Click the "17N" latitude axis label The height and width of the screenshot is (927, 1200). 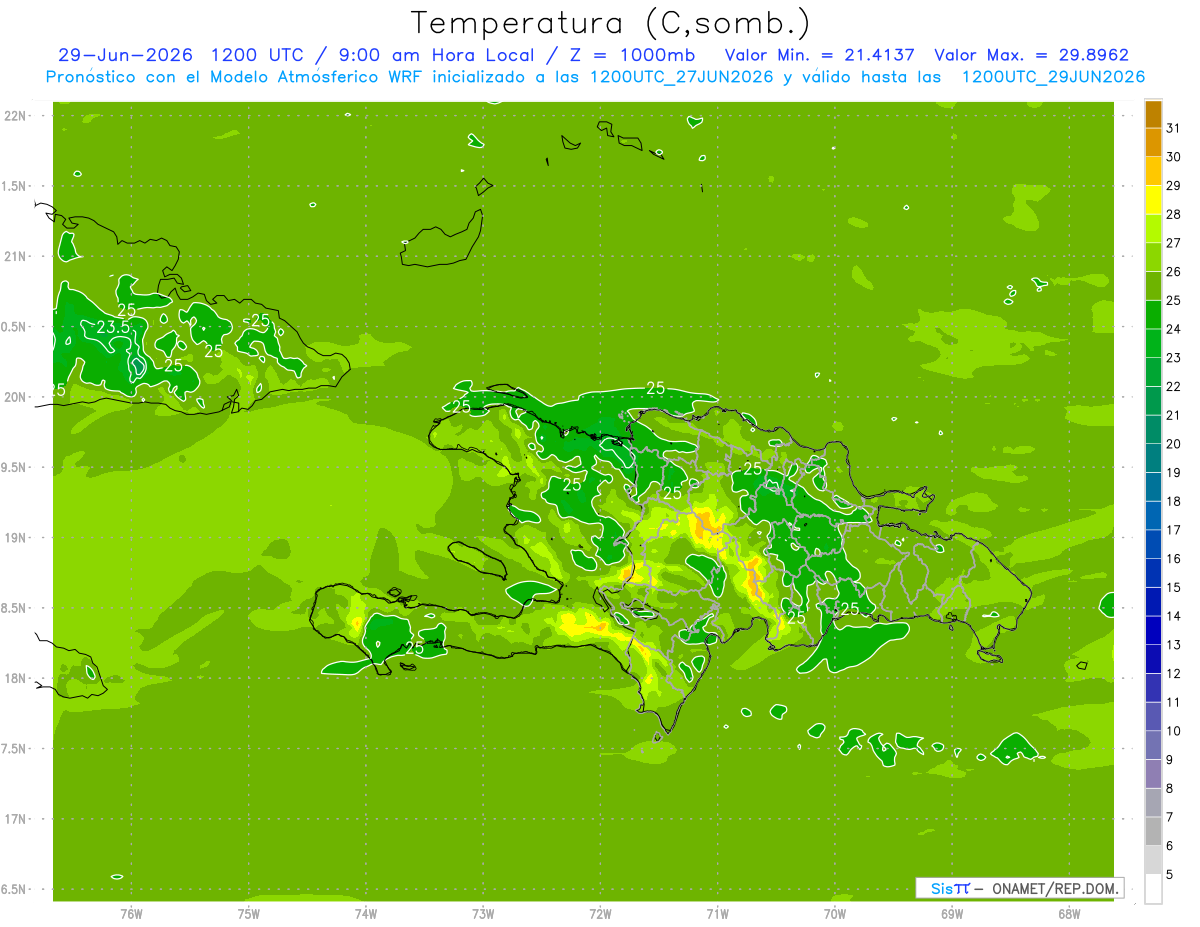[x=15, y=819]
